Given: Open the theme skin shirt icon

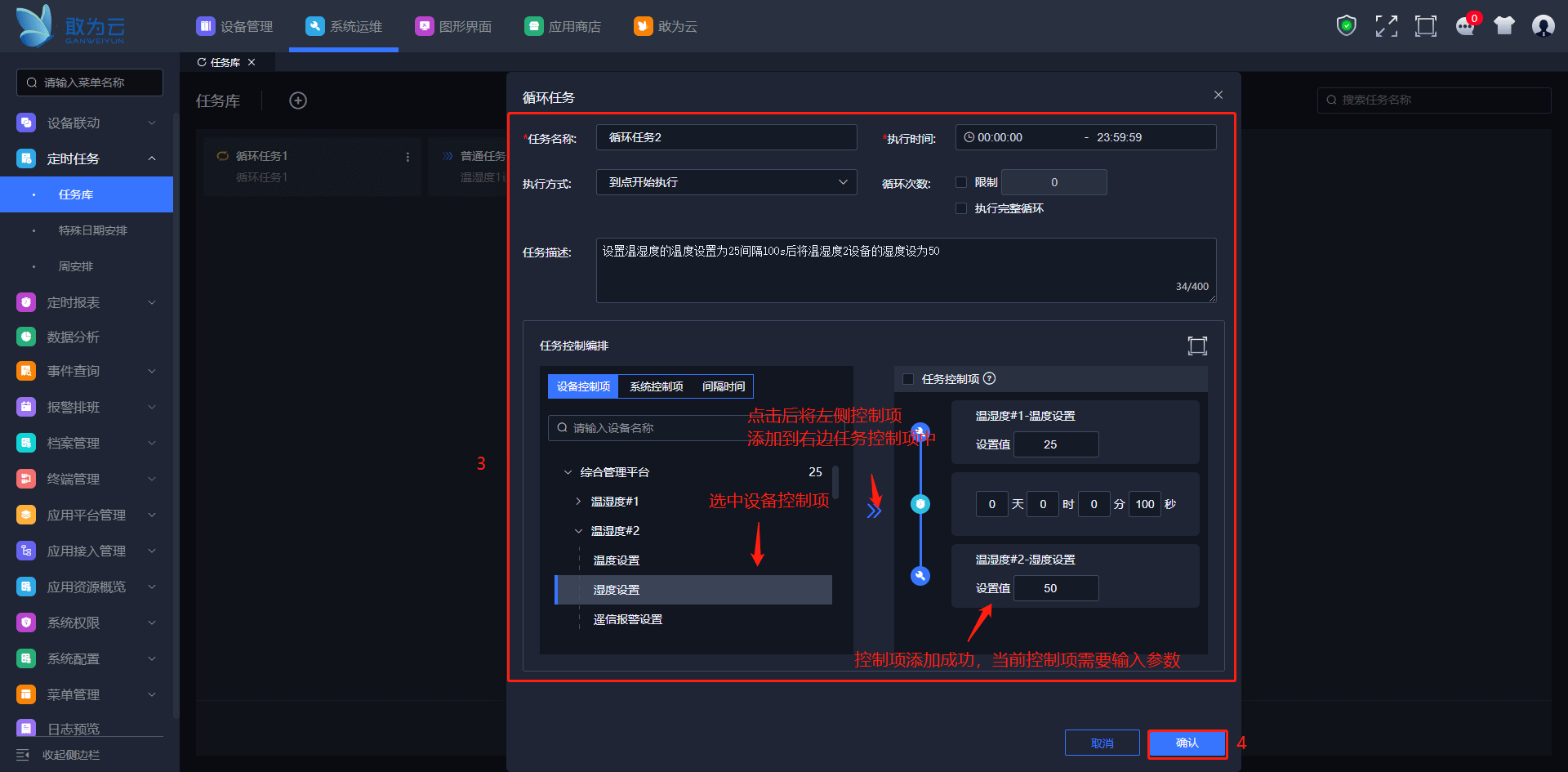Looking at the screenshot, I should coord(1503,26).
